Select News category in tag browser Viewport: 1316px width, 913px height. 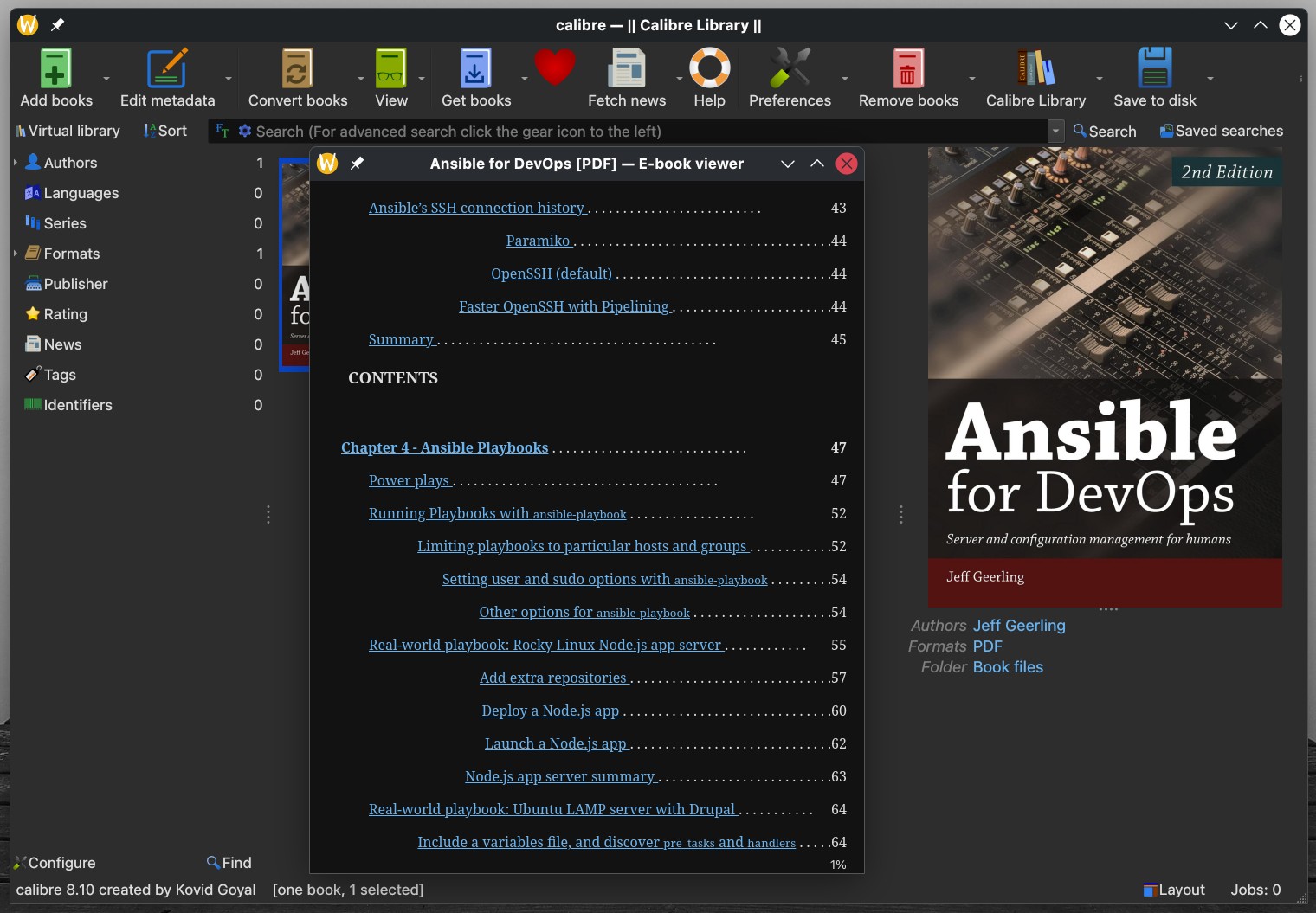click(62, 344)
